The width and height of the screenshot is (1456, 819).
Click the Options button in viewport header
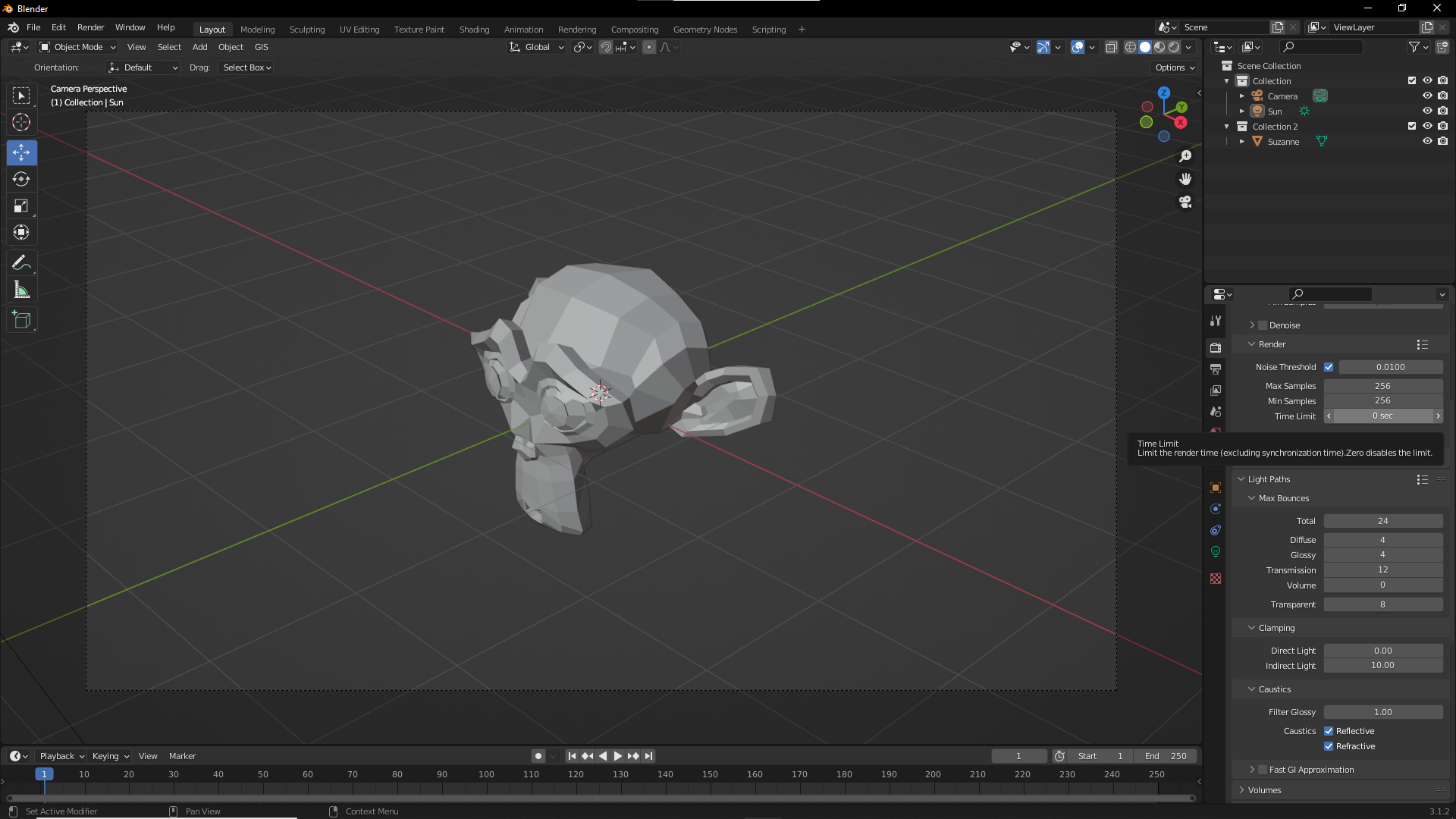coord(1175,67)
